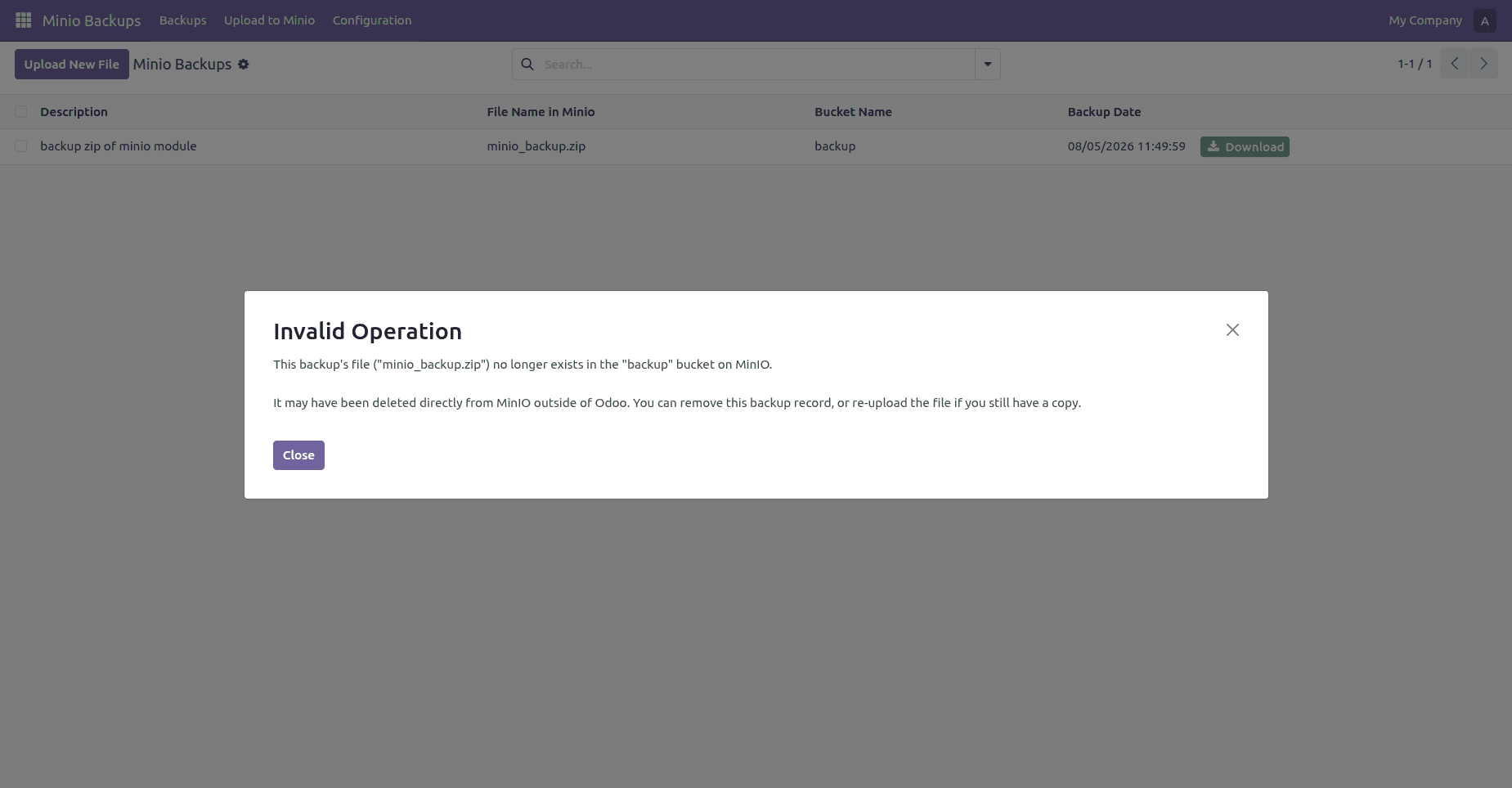Go to previous page arrow
Image resolution: width=1512 pixels, height=788 pixels.
[1455, 64]
